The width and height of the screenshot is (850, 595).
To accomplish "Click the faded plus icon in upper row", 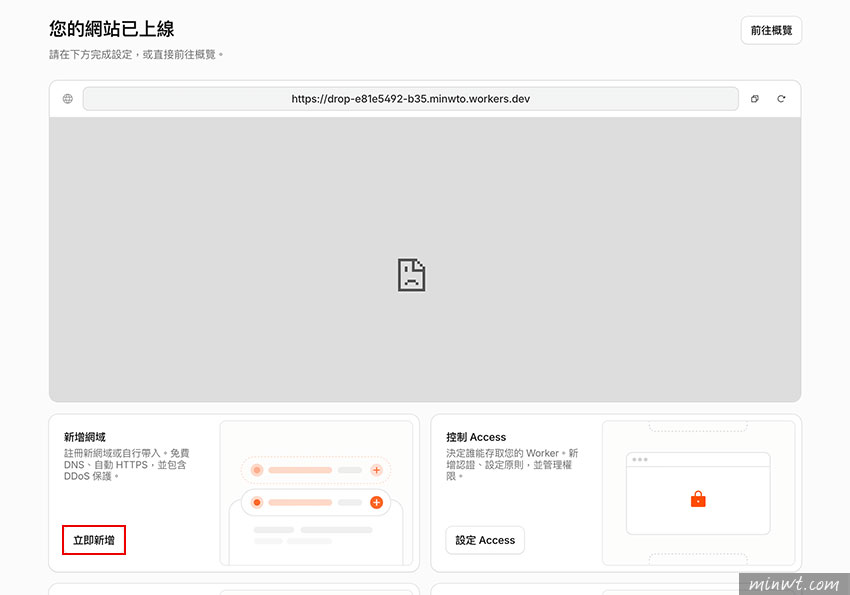I will point(376,470).
